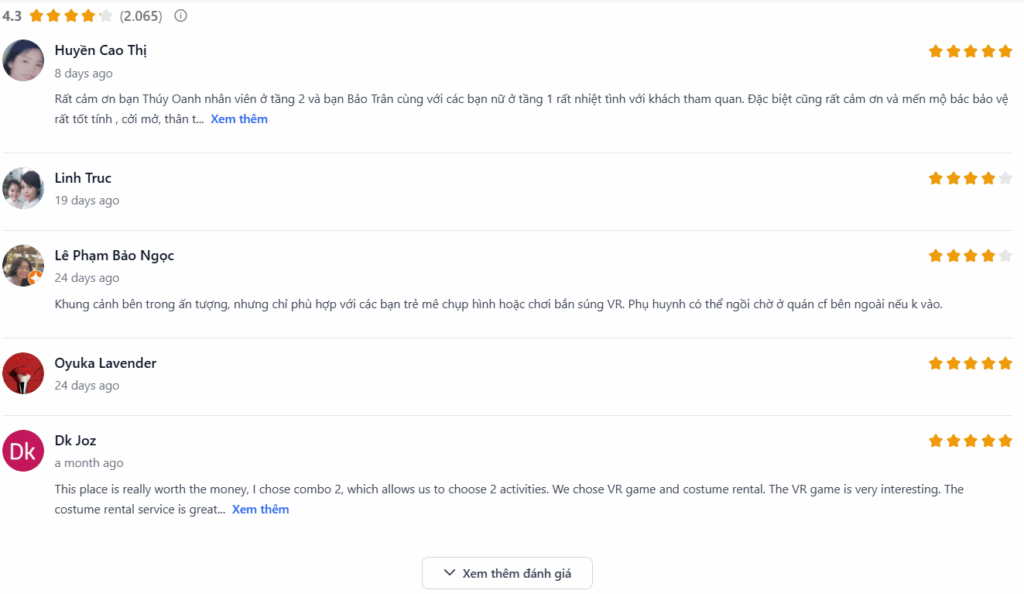Click Oyuka Lavender's five-star rating
The image size is (1024, 594).
970,363
